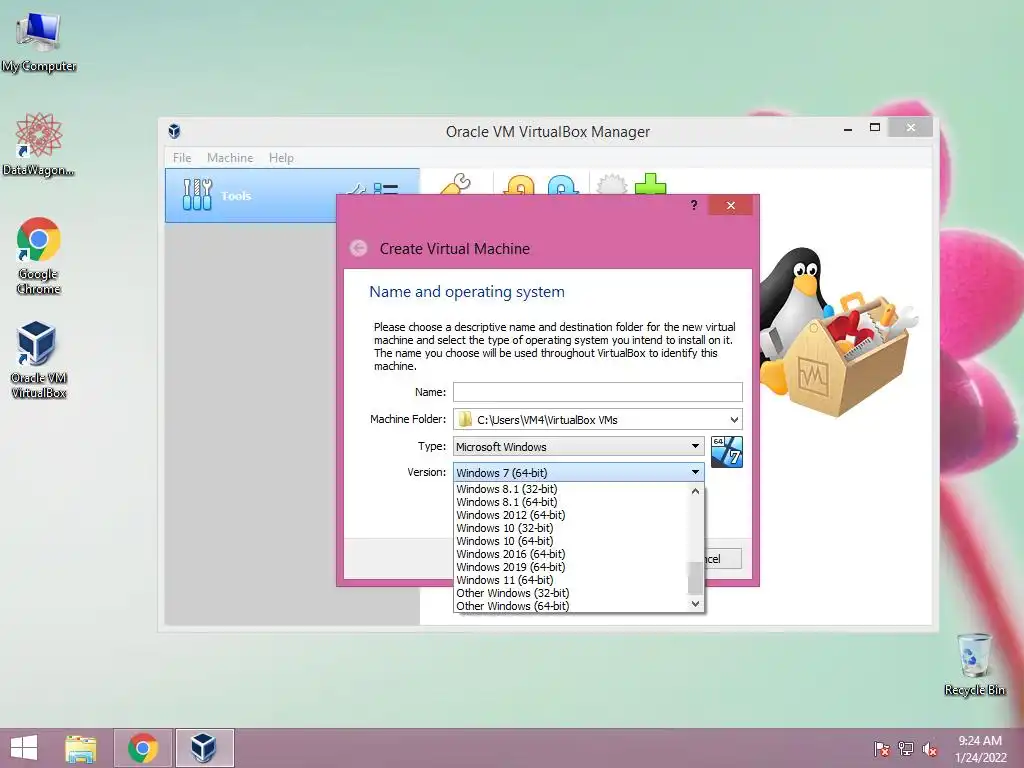Image resolution: width=1024 pixels, height=768 pixels.
Task: Select Other Windows (64-bit) version
Action: point(513,607)
